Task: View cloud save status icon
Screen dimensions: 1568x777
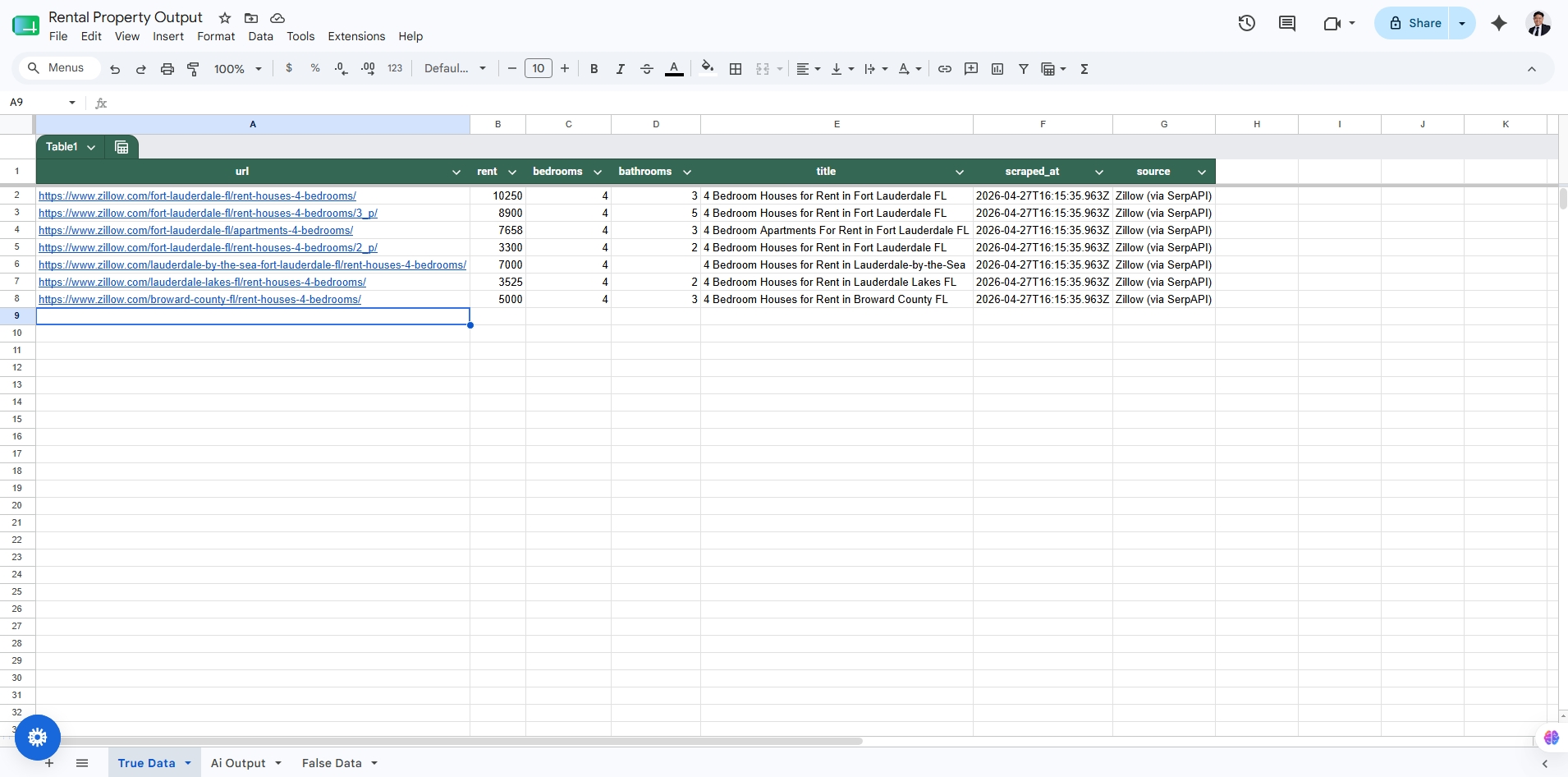Action: coord(277,18)
